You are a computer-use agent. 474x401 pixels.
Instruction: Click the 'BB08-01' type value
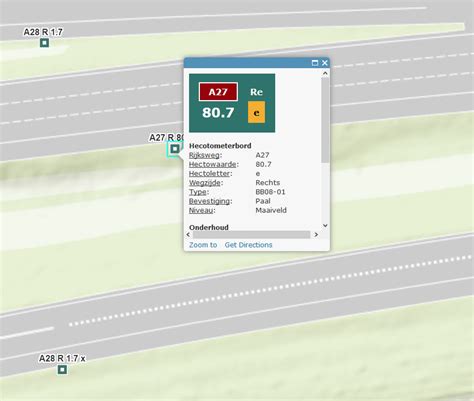coord(270,192)
